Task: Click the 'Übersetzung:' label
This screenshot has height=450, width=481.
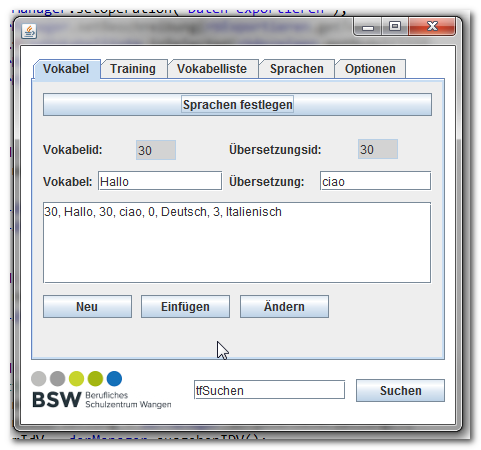Action: click(x=267, y=182)
